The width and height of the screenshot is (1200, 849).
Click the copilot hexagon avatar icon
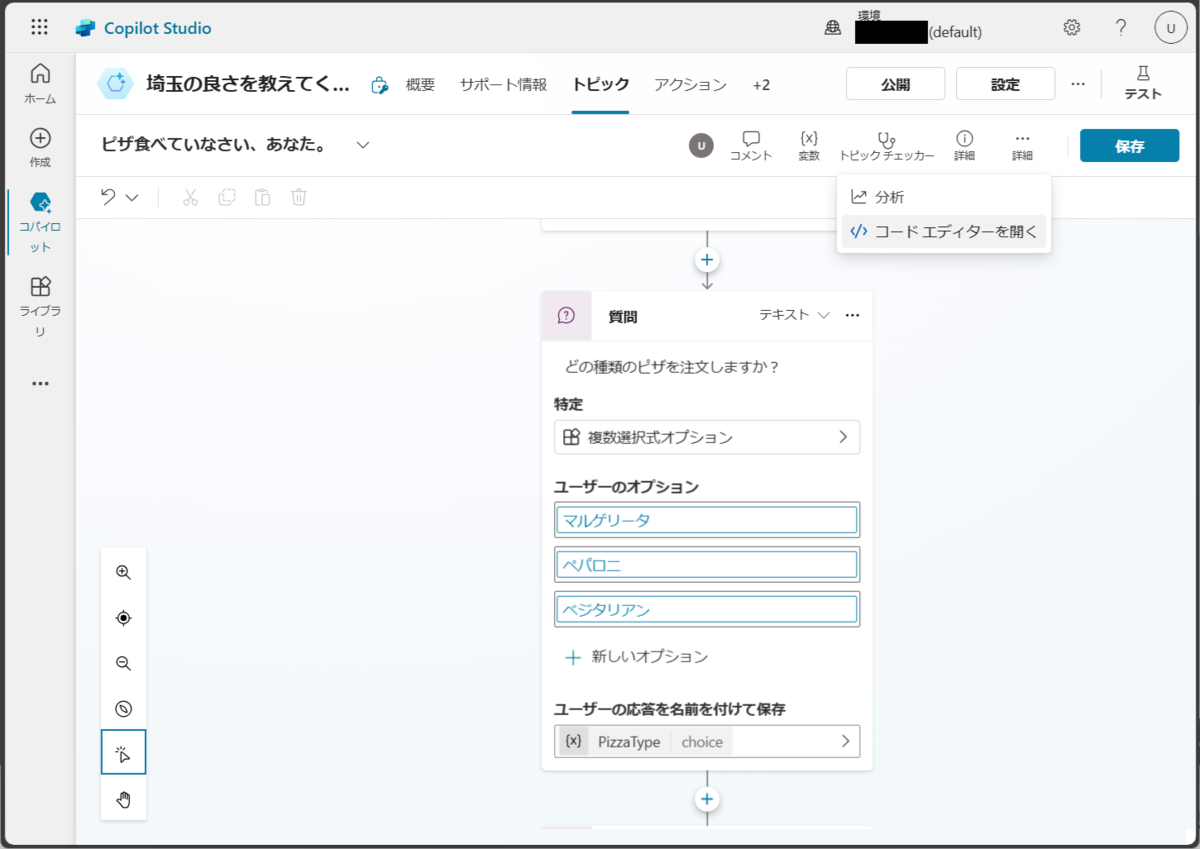(x=115, y=84)
